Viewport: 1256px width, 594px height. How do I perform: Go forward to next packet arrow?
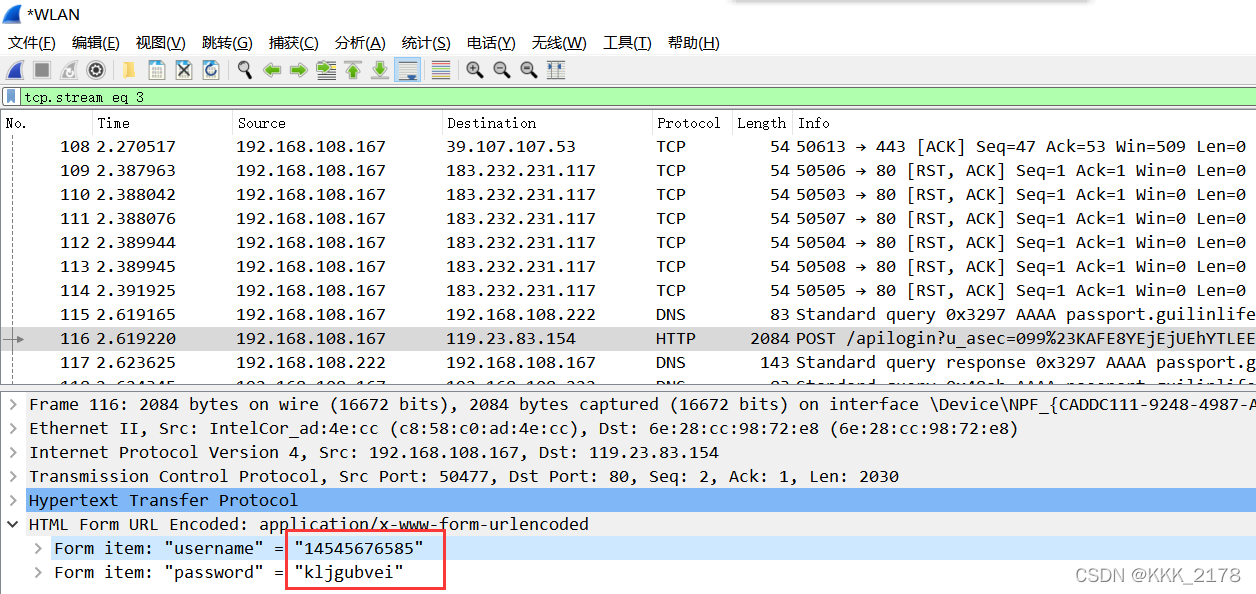pos(298,70)
